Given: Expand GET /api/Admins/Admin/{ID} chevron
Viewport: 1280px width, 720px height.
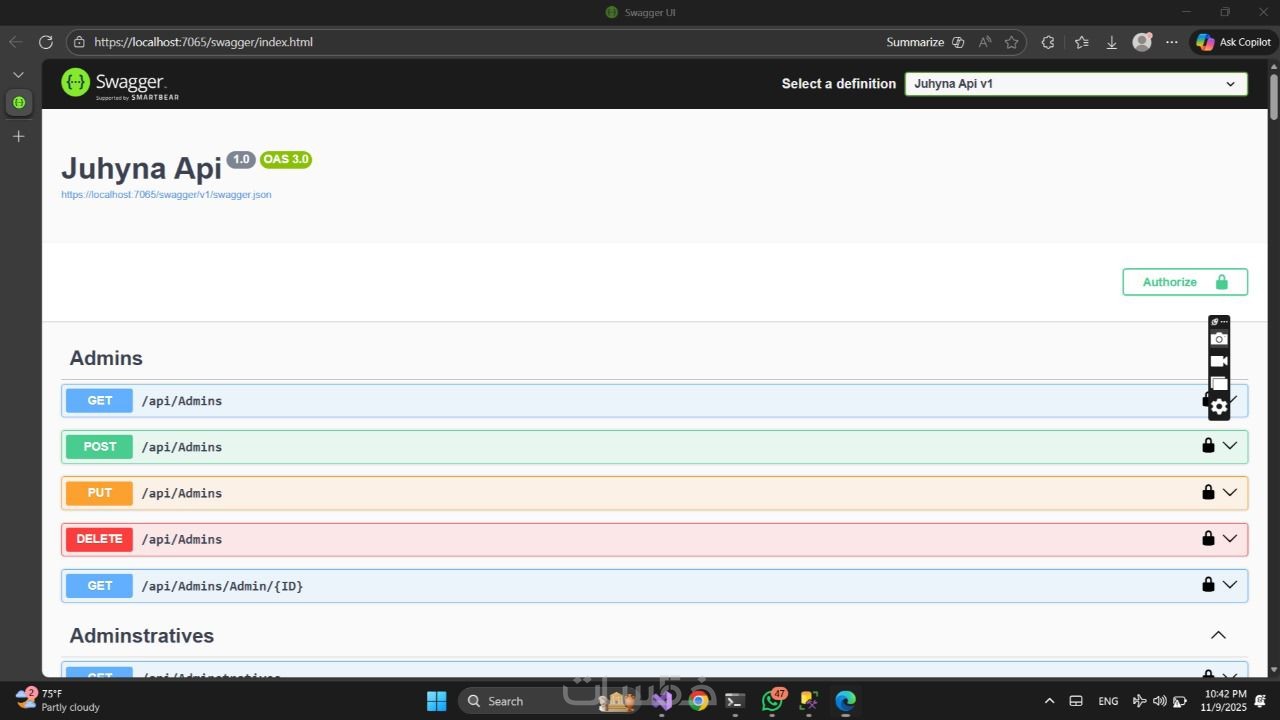Looking at the screenshot, I should click(x=1230, y=584).
